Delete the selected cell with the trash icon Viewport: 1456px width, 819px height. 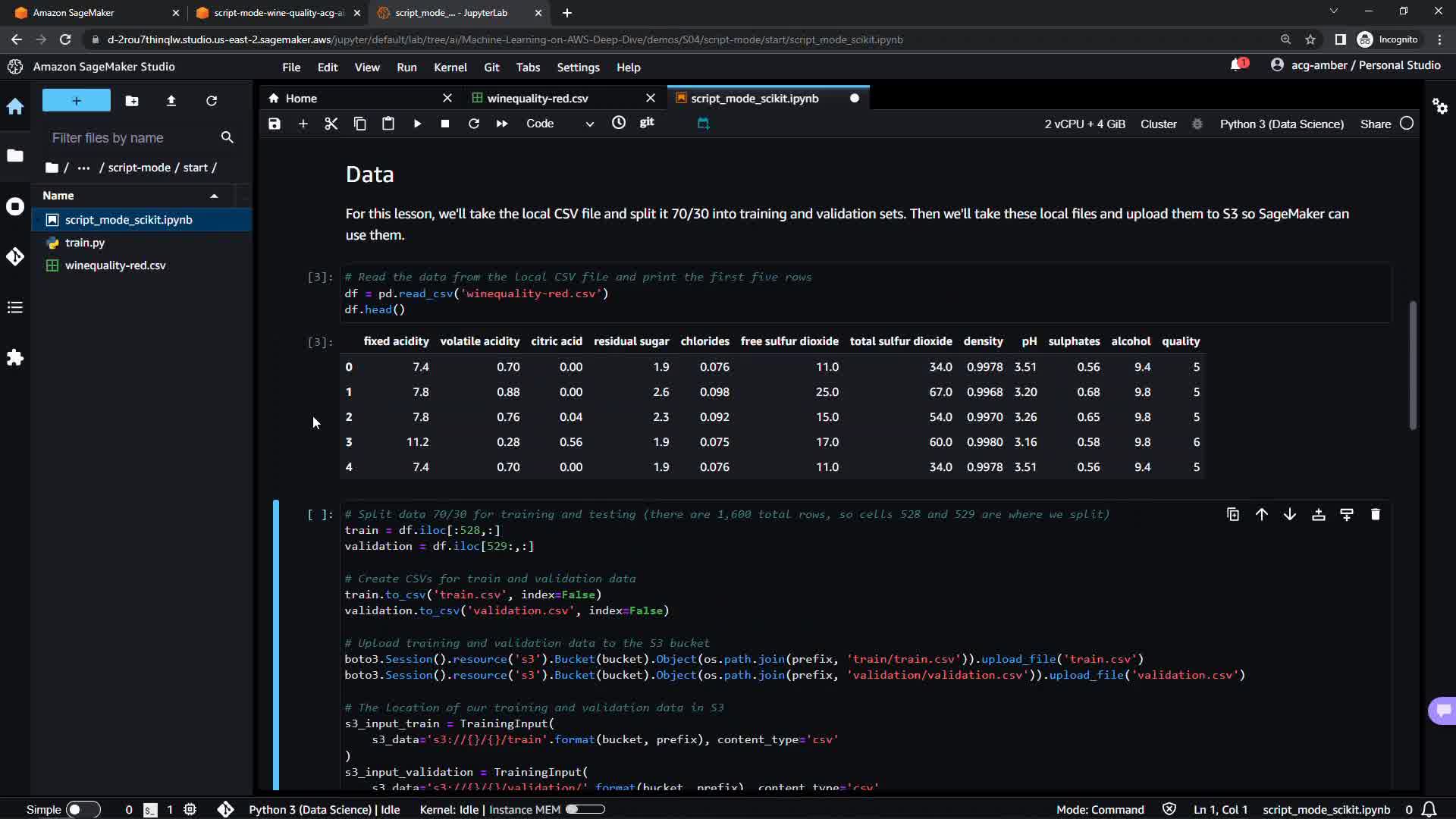tap(1375, 515)
